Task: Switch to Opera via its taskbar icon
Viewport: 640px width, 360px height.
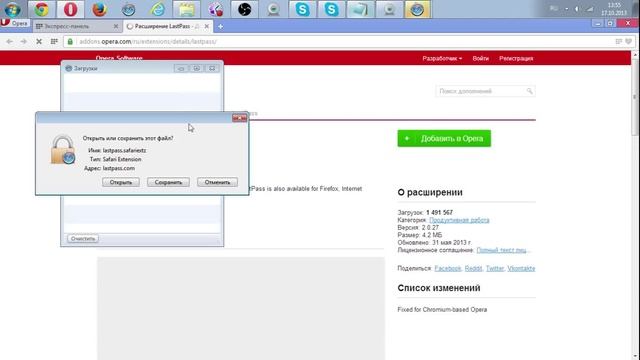Action: [x=70, y=9]
